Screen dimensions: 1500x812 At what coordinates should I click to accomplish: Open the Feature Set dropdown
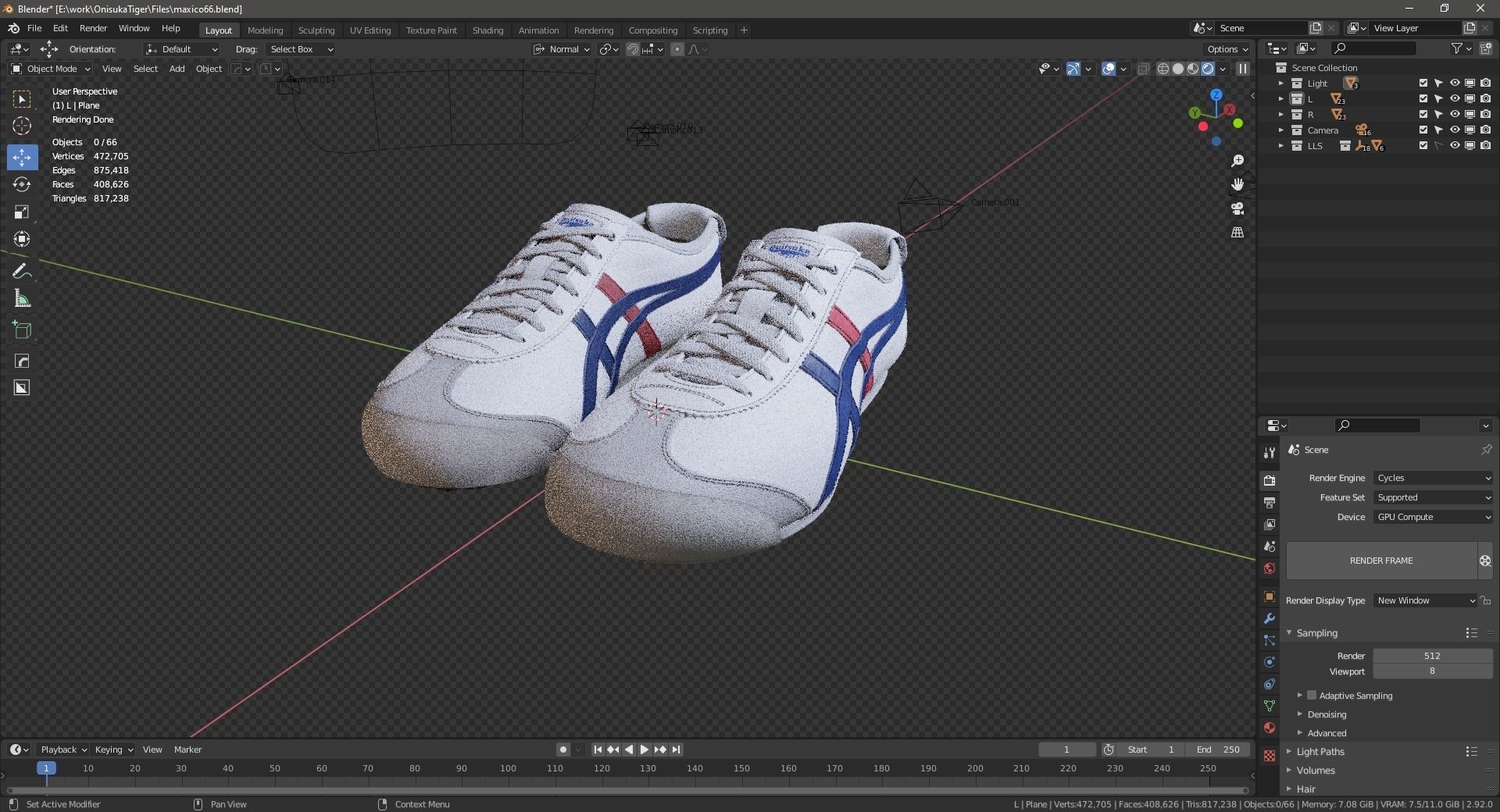click(1433, 497)
